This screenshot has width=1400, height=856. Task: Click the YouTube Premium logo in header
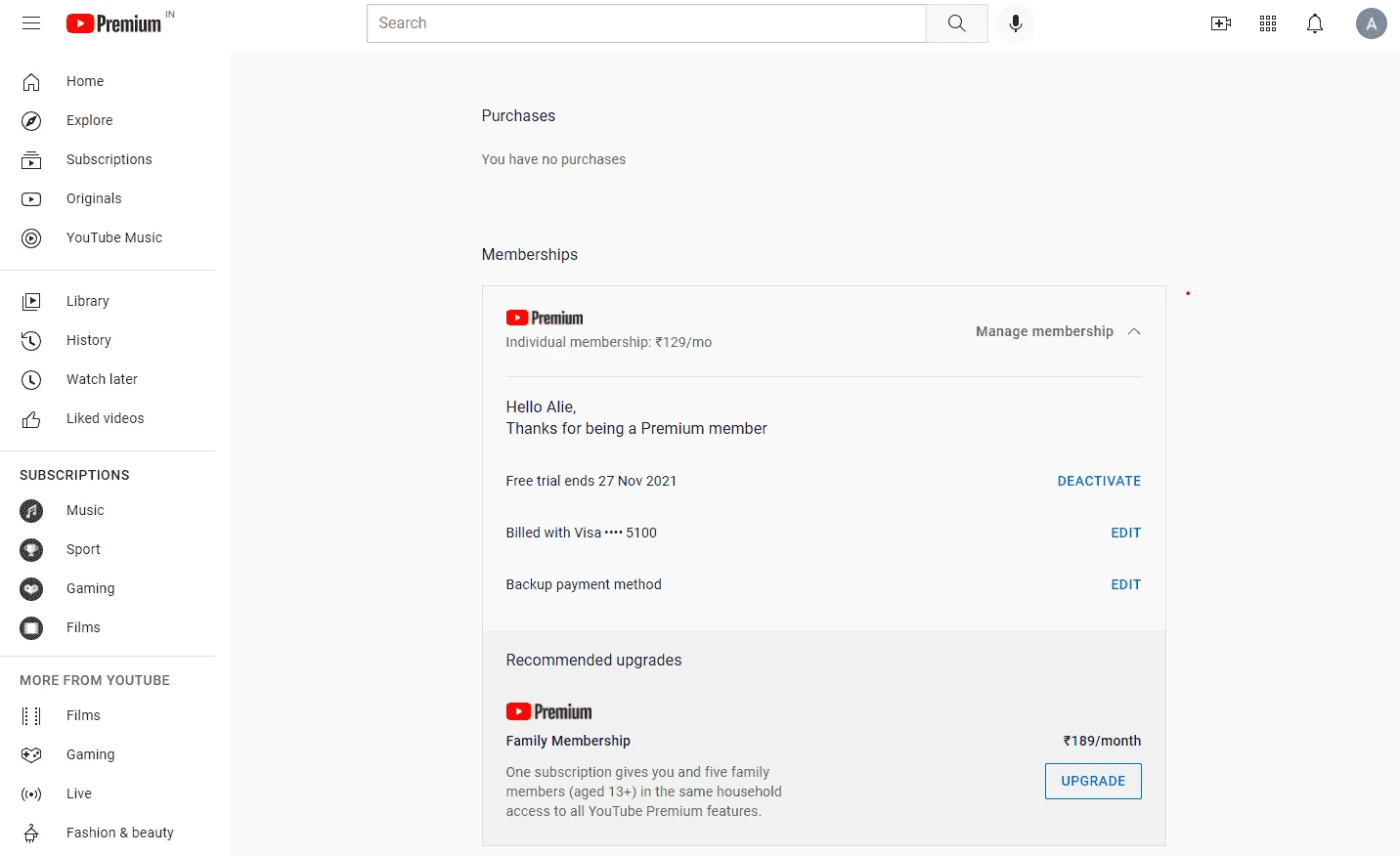click(114, 23)
